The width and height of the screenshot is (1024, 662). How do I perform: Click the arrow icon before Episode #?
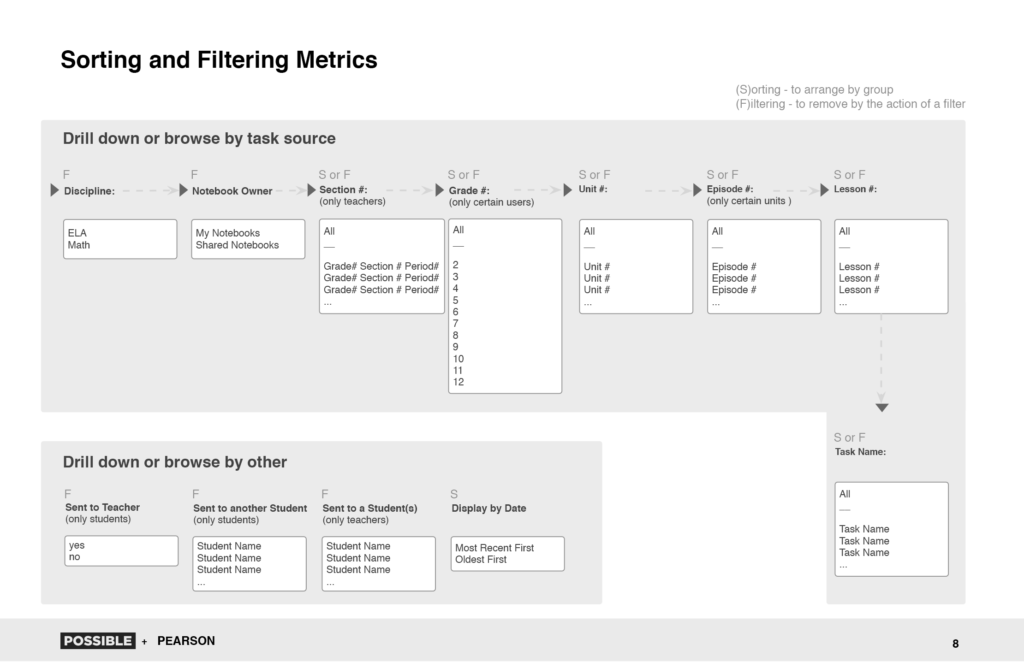click(x=697, y=190)
